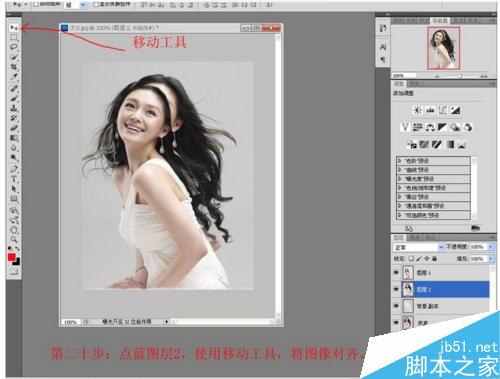Add a Levels adjustment from histogram icon
Screen dimensions: 500x379
[x=430, y=110]
